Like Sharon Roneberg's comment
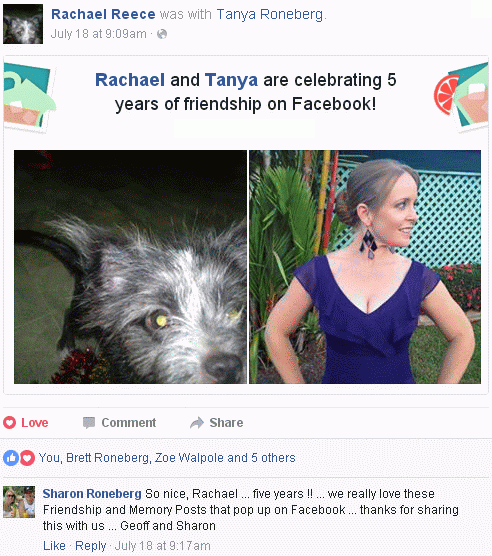This screenshot has width=492, height=556. coord(54,545)
